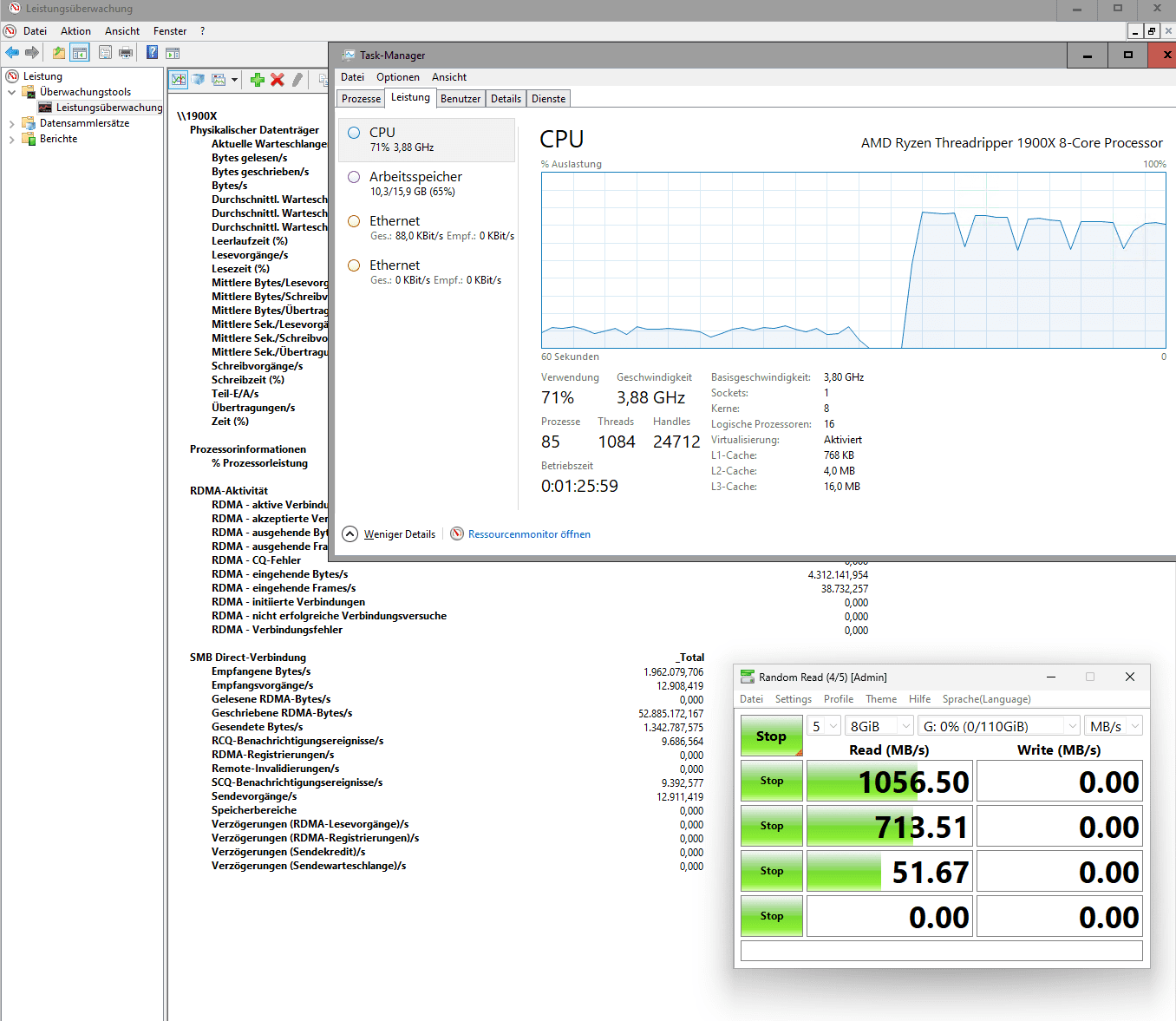Click the 713.51 read result progress bar

[x=890, y=827]
